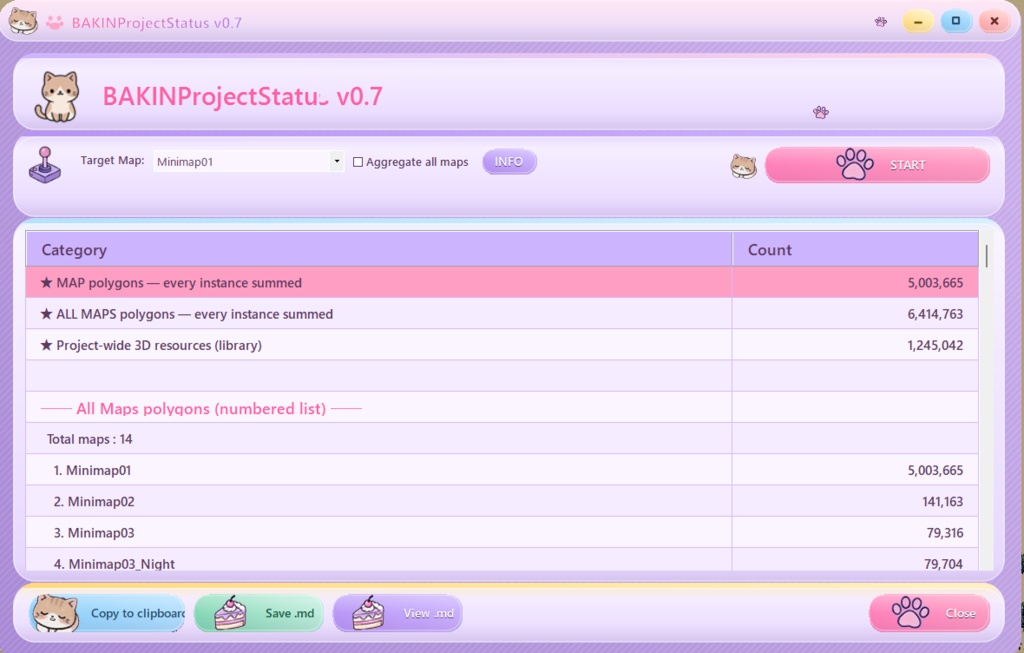This screenshot has width=1024, height=653.
Task: Click the count value 1,245,042
Action: click(x=935, y=345)
